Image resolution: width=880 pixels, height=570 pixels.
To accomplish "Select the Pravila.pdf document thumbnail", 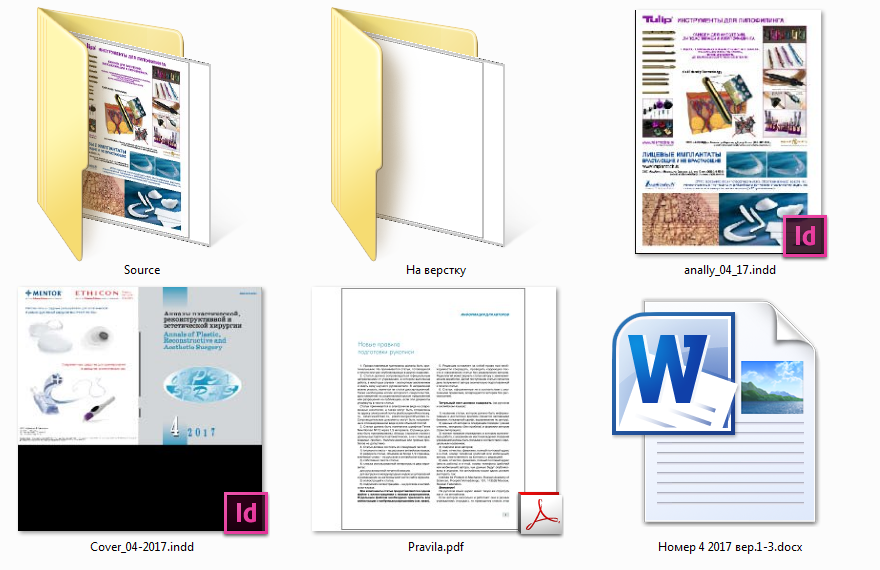I will tap(436, 410).
